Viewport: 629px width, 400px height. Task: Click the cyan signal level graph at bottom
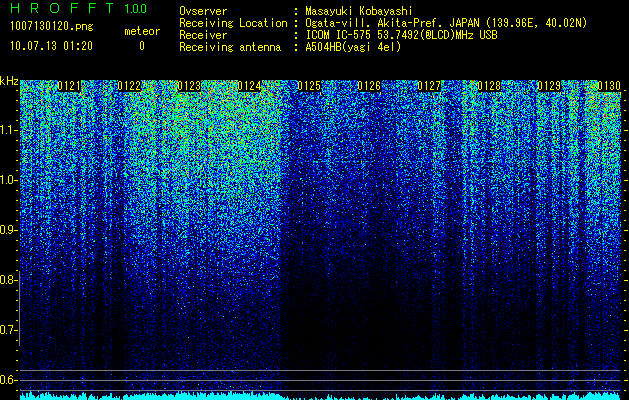click(x=321, y=396)
